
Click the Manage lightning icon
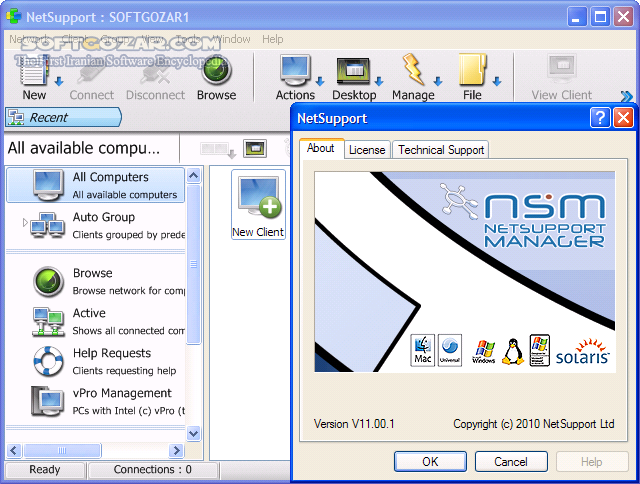click(413, 70)
